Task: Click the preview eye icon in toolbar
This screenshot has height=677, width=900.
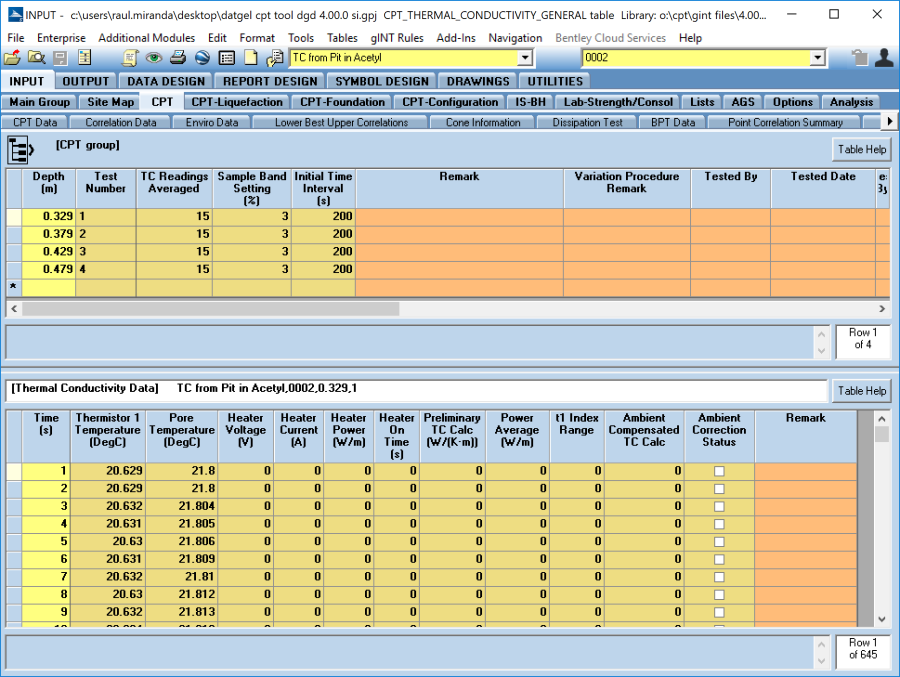Action: [156, 58]
